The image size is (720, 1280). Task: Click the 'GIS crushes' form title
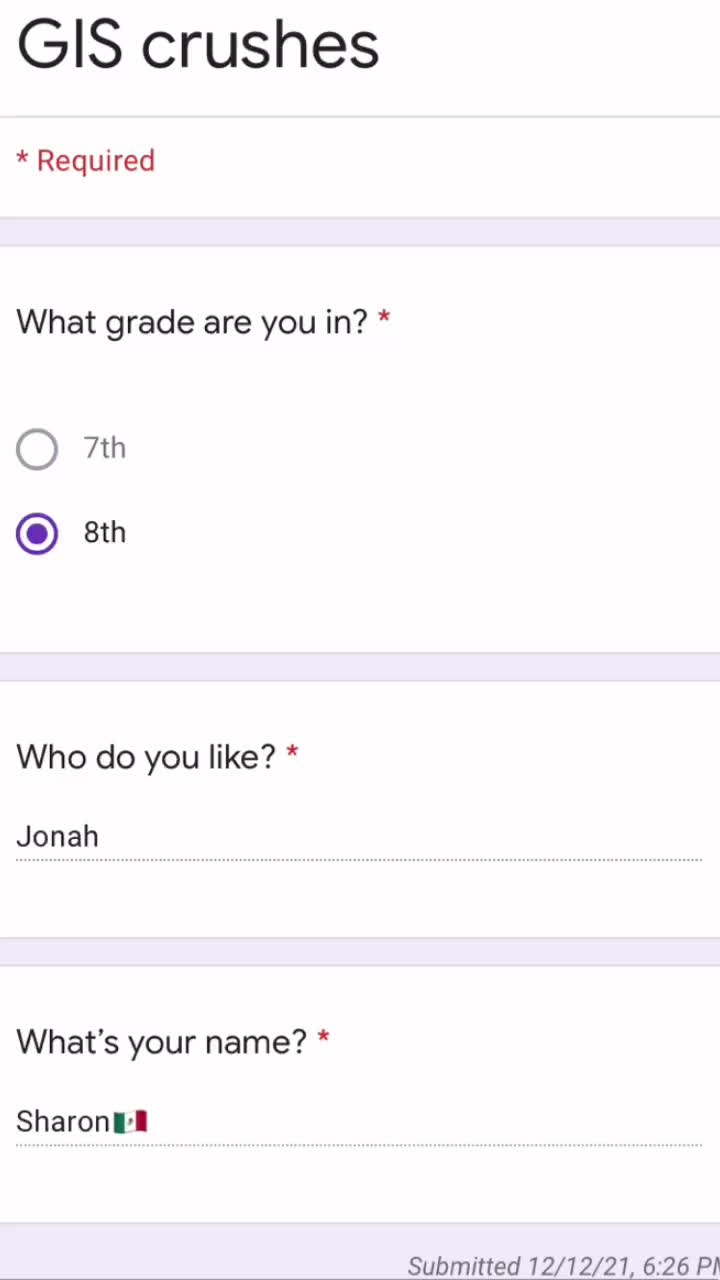198,46
